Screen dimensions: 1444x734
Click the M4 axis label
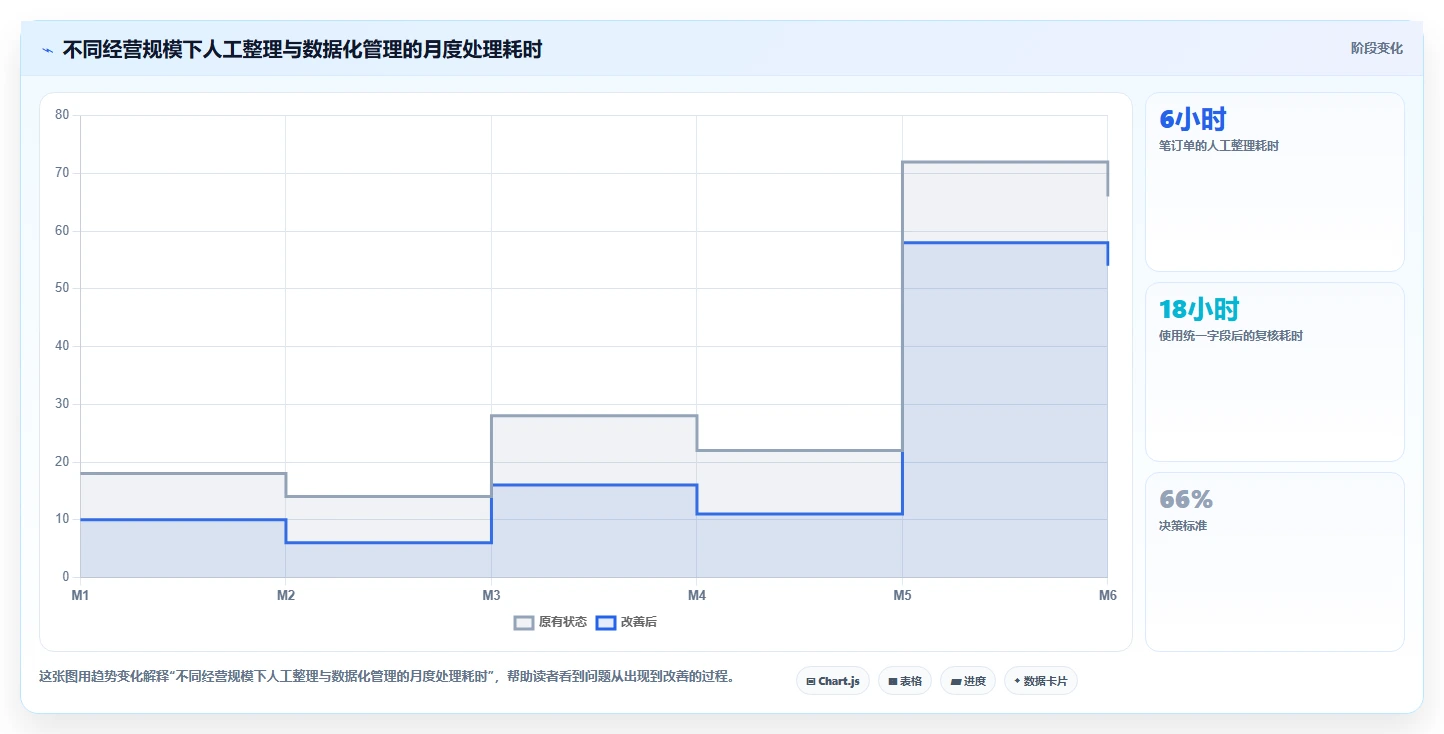click(x=697, y=595)
